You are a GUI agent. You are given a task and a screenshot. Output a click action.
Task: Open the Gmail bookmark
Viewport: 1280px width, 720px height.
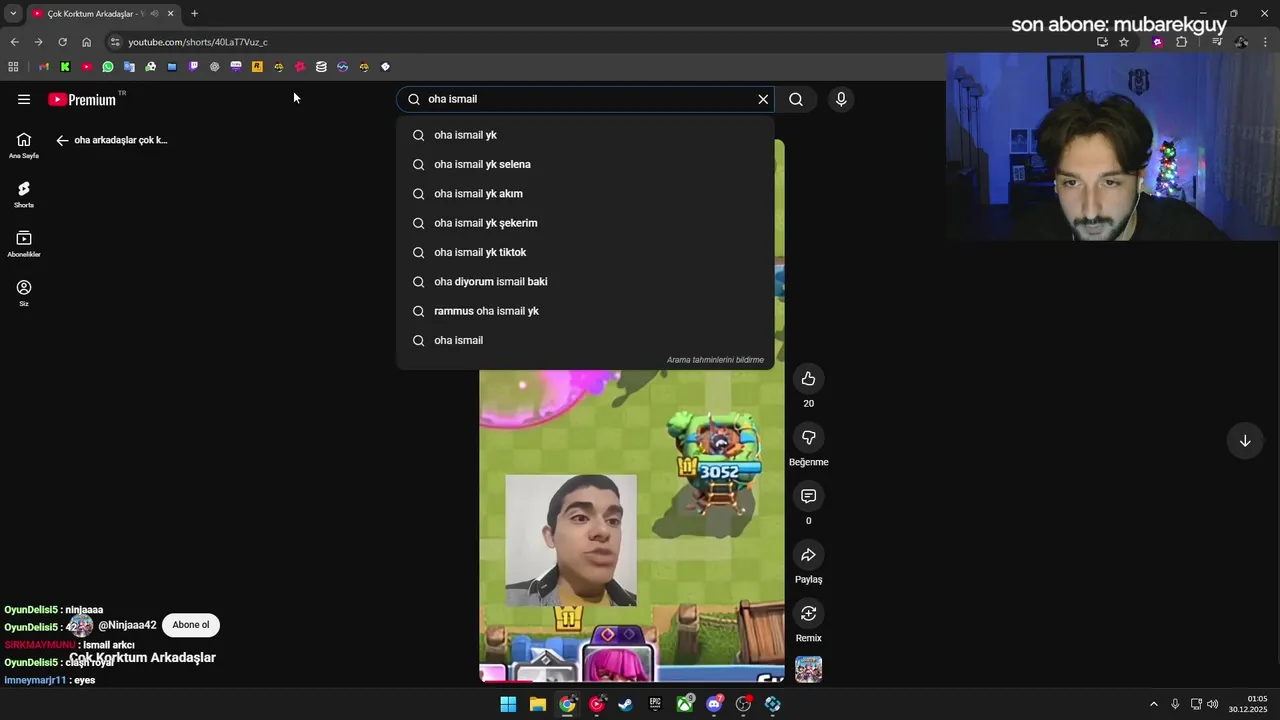tap(44, 67)
